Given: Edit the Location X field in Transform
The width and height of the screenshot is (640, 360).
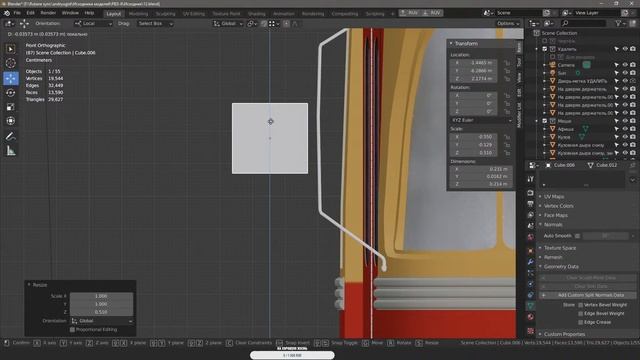Looking at the screenshot, I should pos(473,63).
